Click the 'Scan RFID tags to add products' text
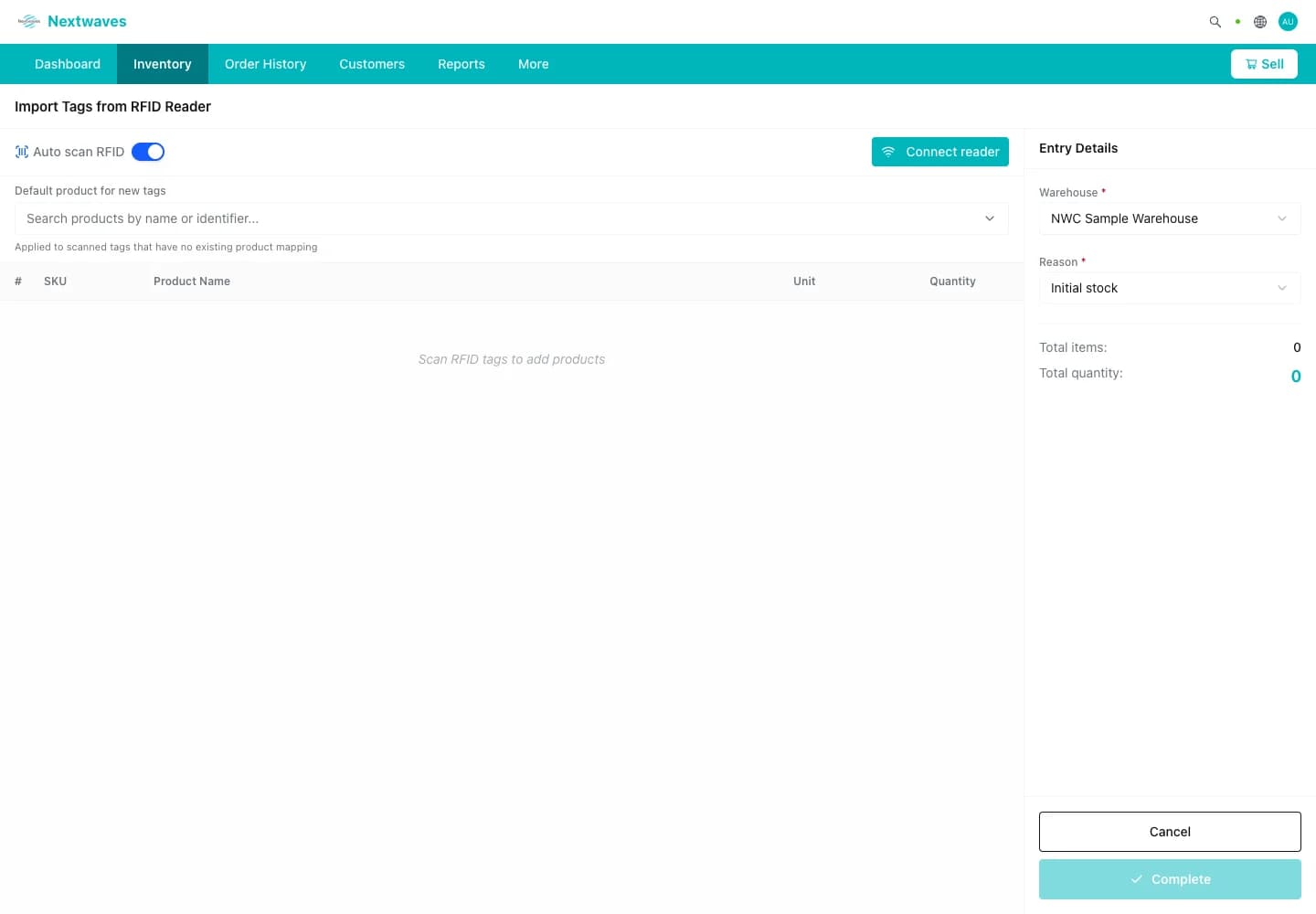 coord(512,359)
